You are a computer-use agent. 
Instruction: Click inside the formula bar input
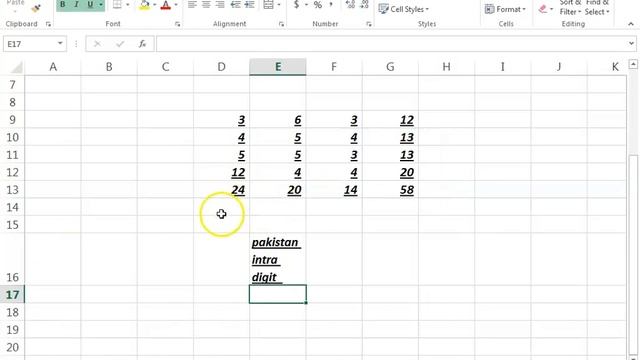click(x=391, y=44)
